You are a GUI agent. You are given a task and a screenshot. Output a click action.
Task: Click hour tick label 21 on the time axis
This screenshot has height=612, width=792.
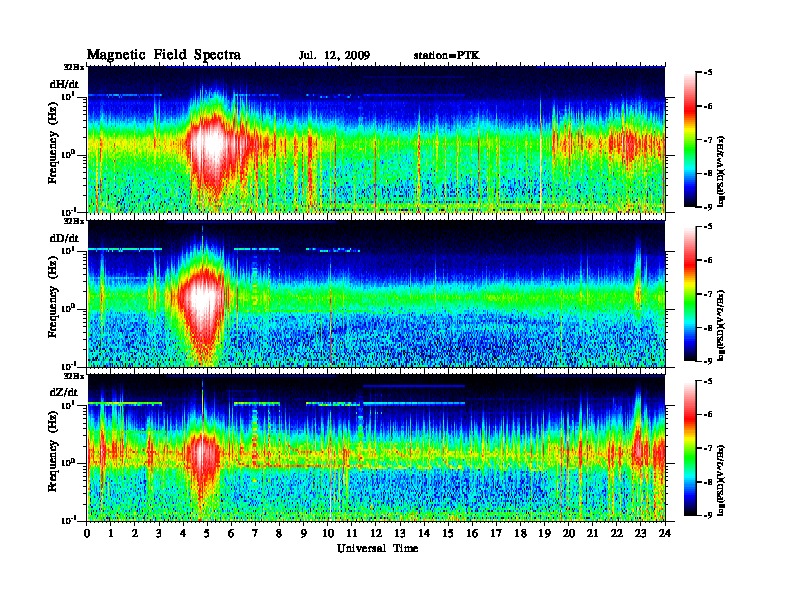point(592,533)
